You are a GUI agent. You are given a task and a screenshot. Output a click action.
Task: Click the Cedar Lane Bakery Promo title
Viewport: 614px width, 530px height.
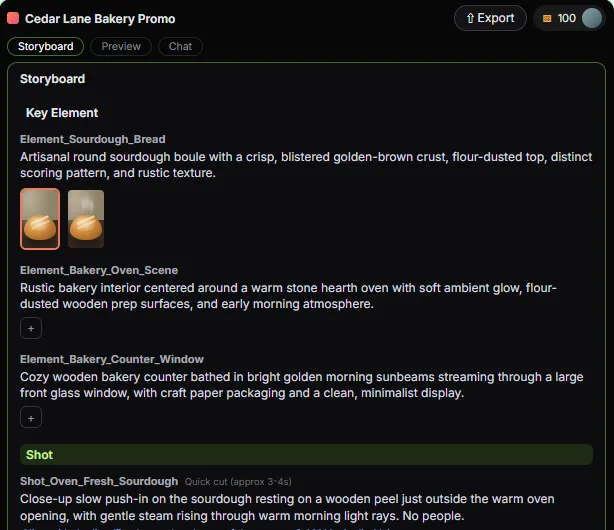pos(100,19)
